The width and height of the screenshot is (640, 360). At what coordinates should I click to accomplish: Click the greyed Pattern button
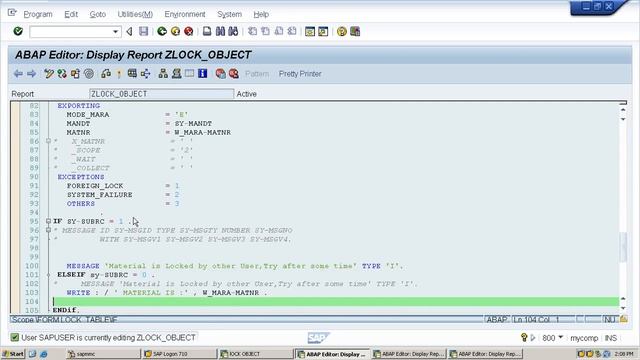point(257,74)
